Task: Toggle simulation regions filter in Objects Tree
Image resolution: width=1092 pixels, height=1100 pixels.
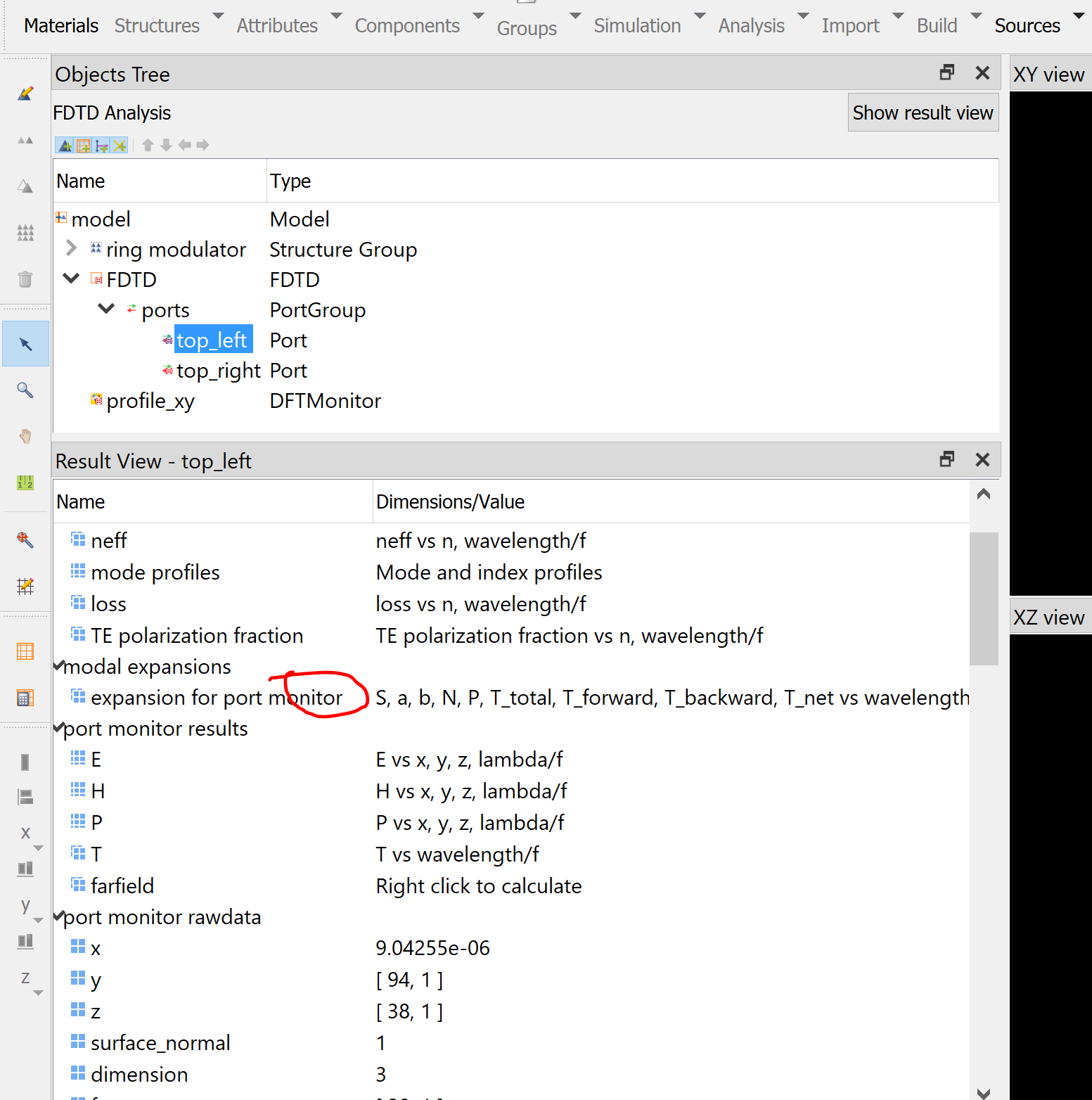Action: [84, 146]
